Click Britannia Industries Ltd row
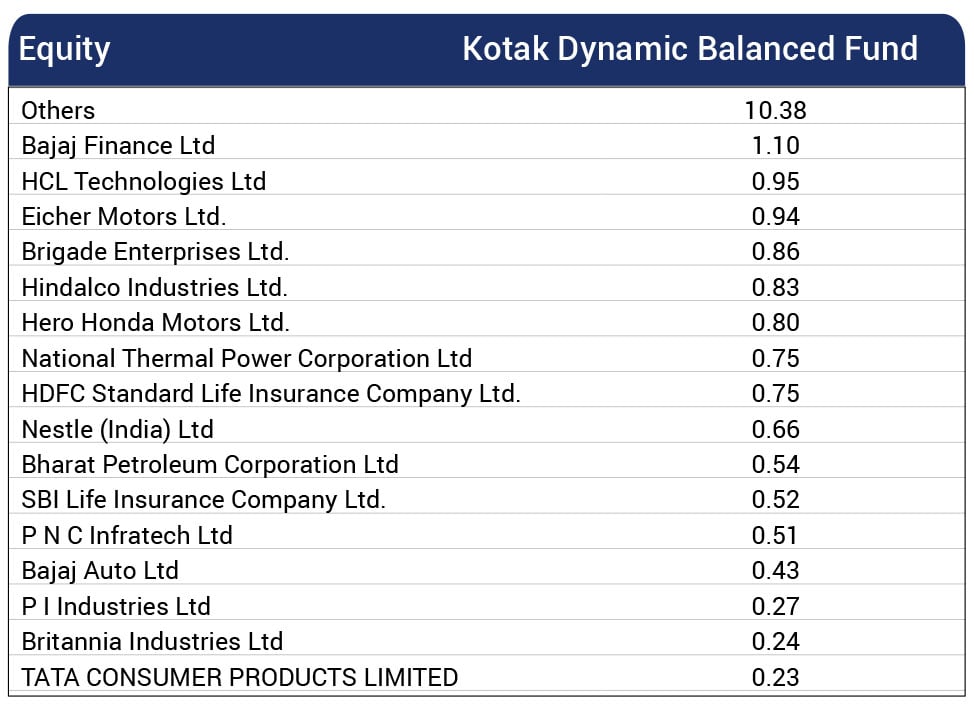This screenshot has height=707, width=974. click(x=152, y=642)
